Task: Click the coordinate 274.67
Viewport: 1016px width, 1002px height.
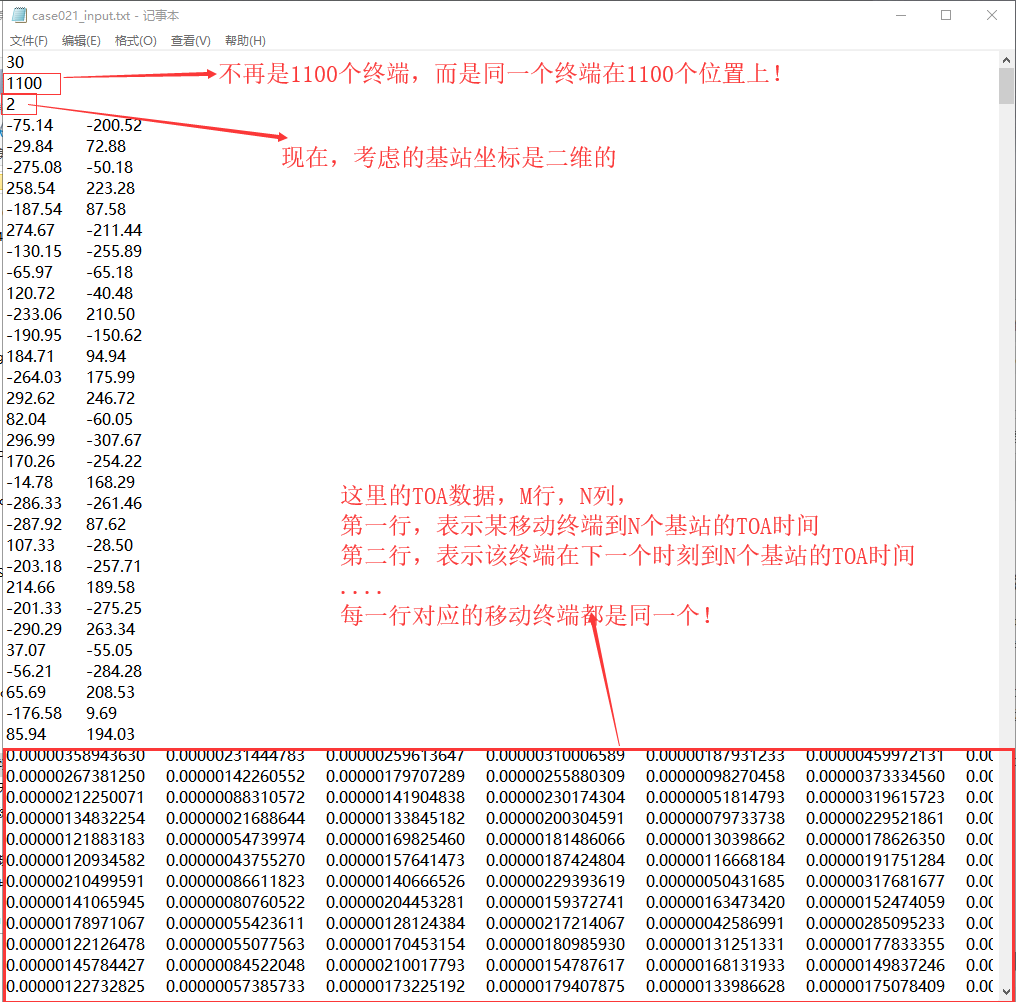Action: point(31,230)
